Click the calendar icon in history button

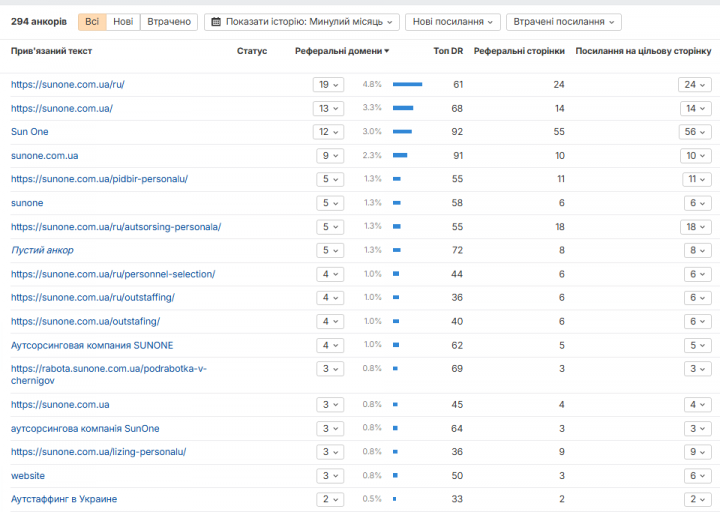coord(216,22)
